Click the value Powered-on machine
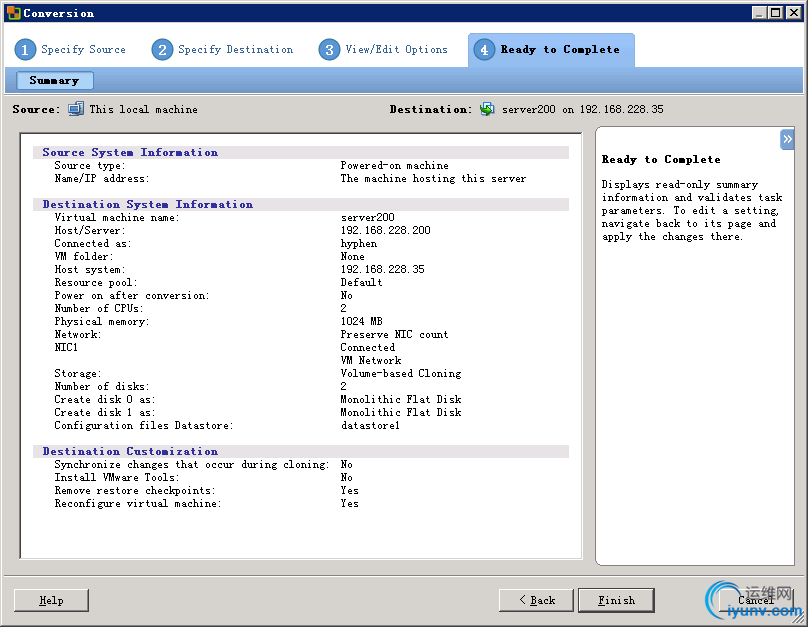This screenshot has height=627, width=808. (394, 165)
